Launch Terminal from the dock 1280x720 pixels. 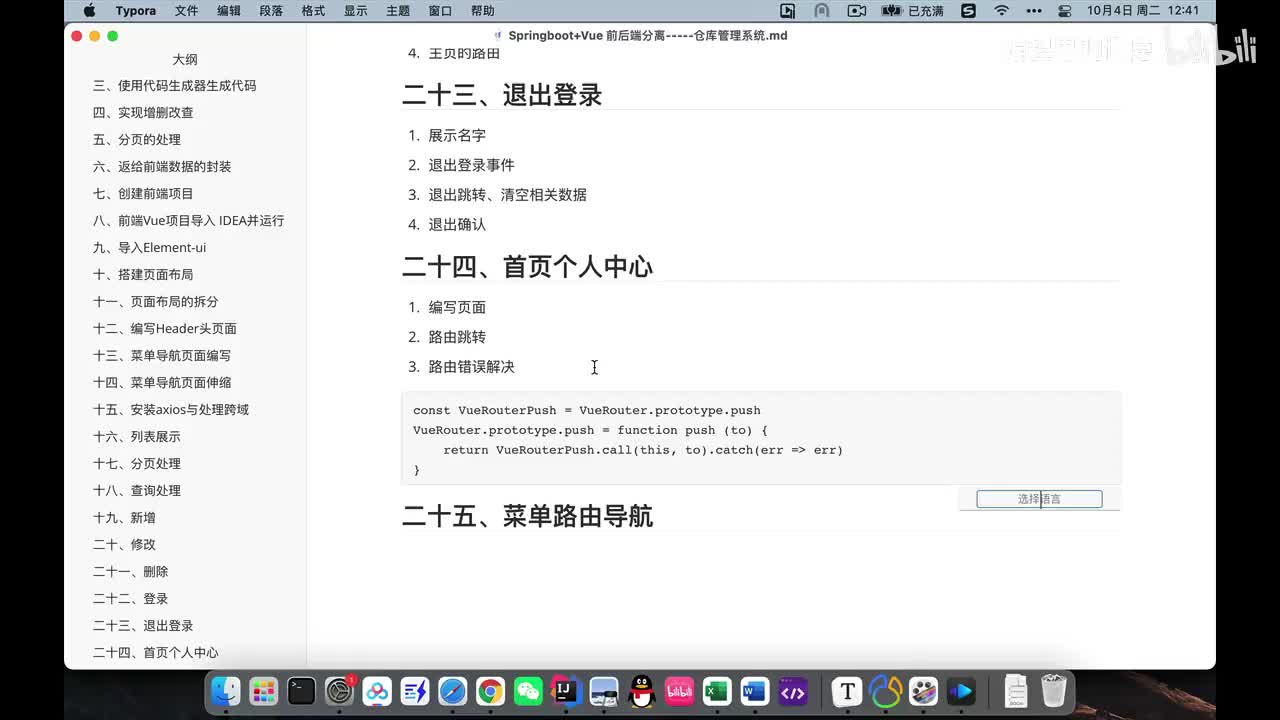coord(301,691)
